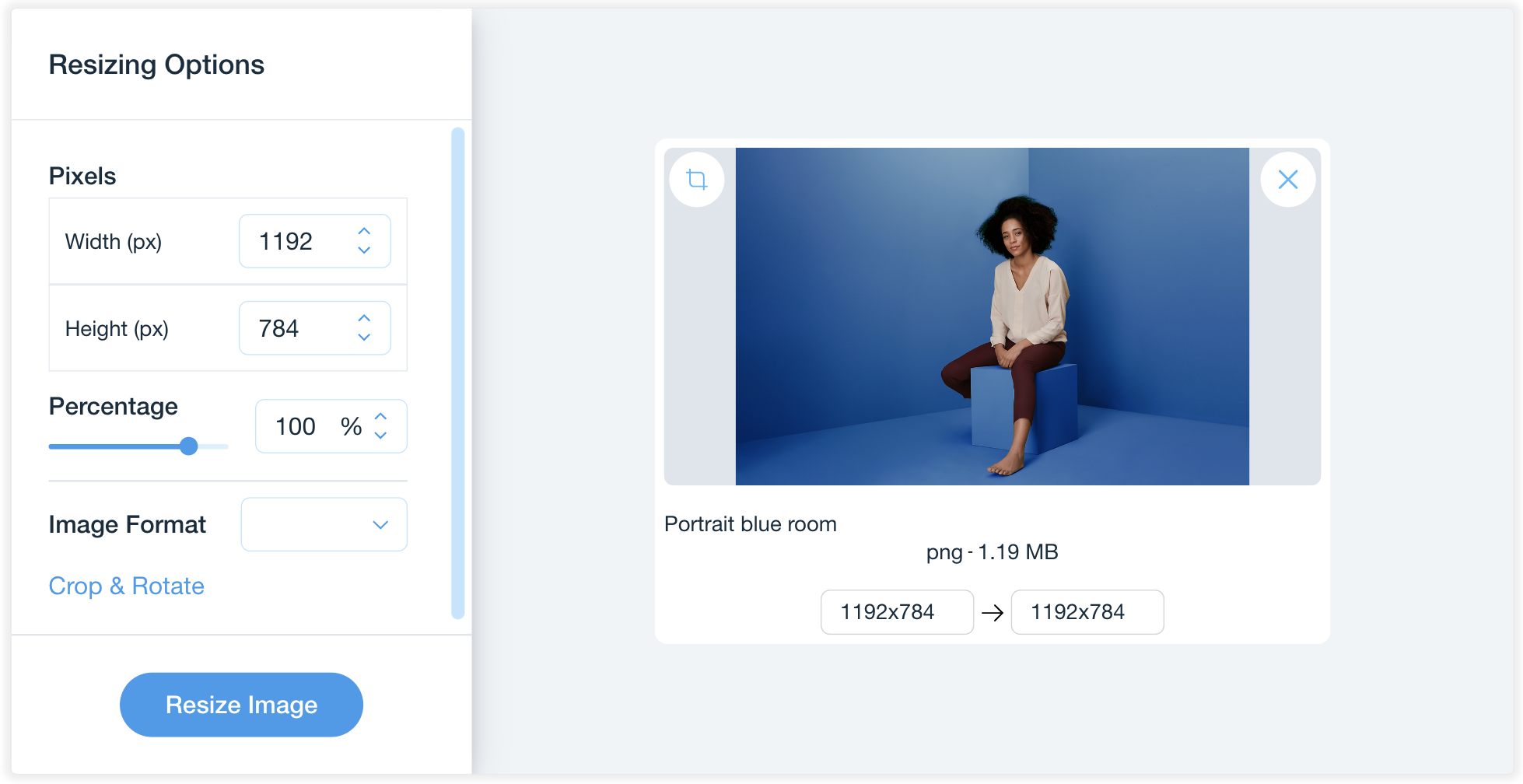The height and width of the screenshot is (784, 1523).
Task: Increase width using the up arrow
Action: (x=364, y=232)
